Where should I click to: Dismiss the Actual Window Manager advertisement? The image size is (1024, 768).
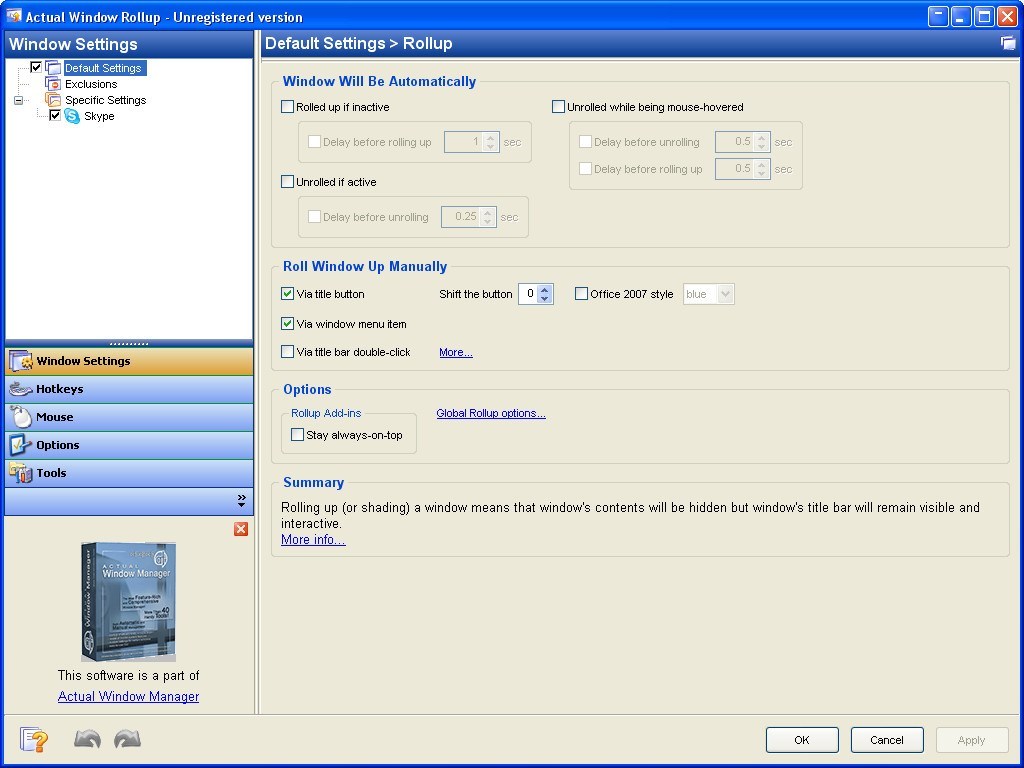click(240, 529)
